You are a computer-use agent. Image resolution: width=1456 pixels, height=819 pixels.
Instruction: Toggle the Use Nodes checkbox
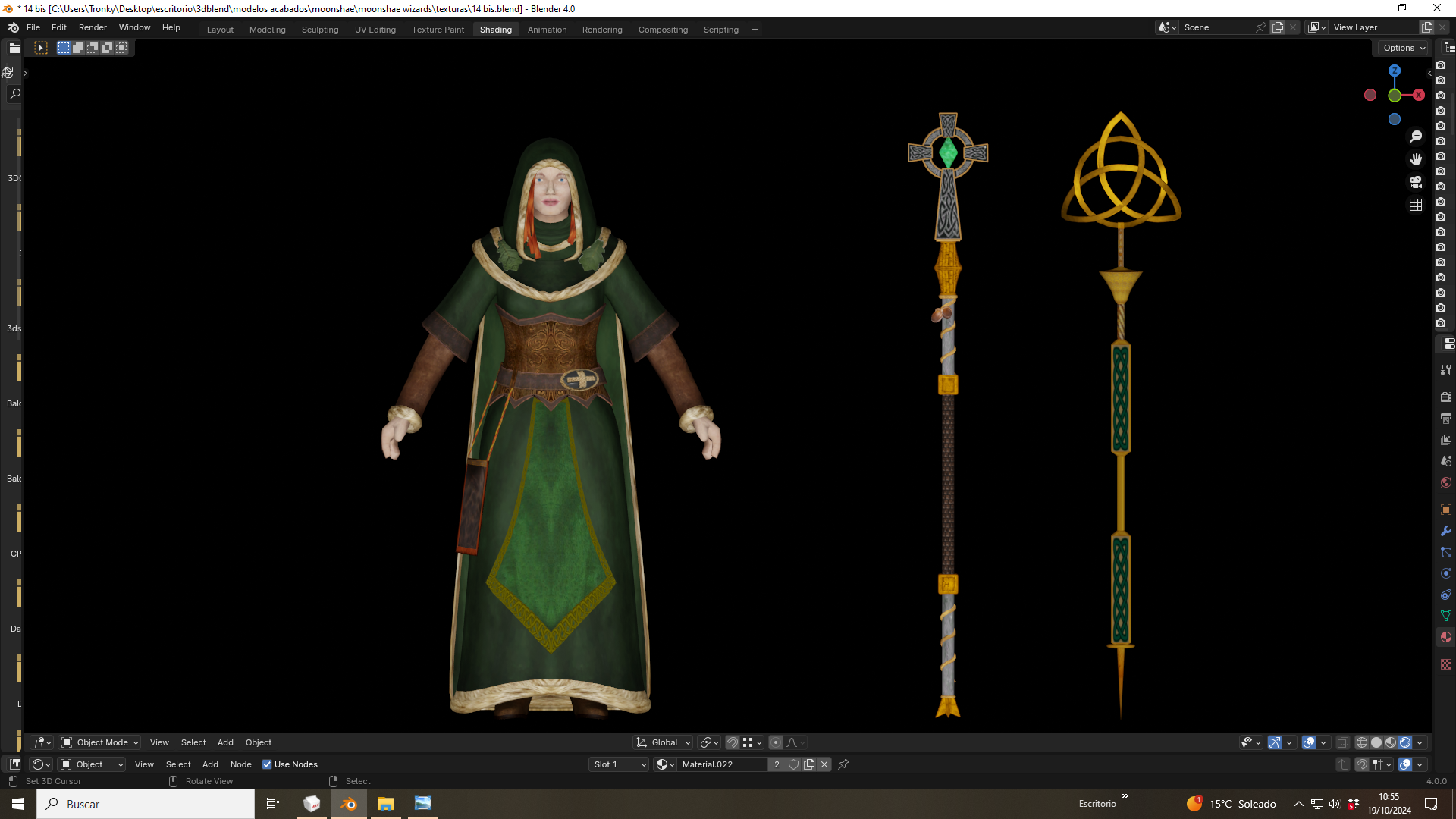(267, 764)
